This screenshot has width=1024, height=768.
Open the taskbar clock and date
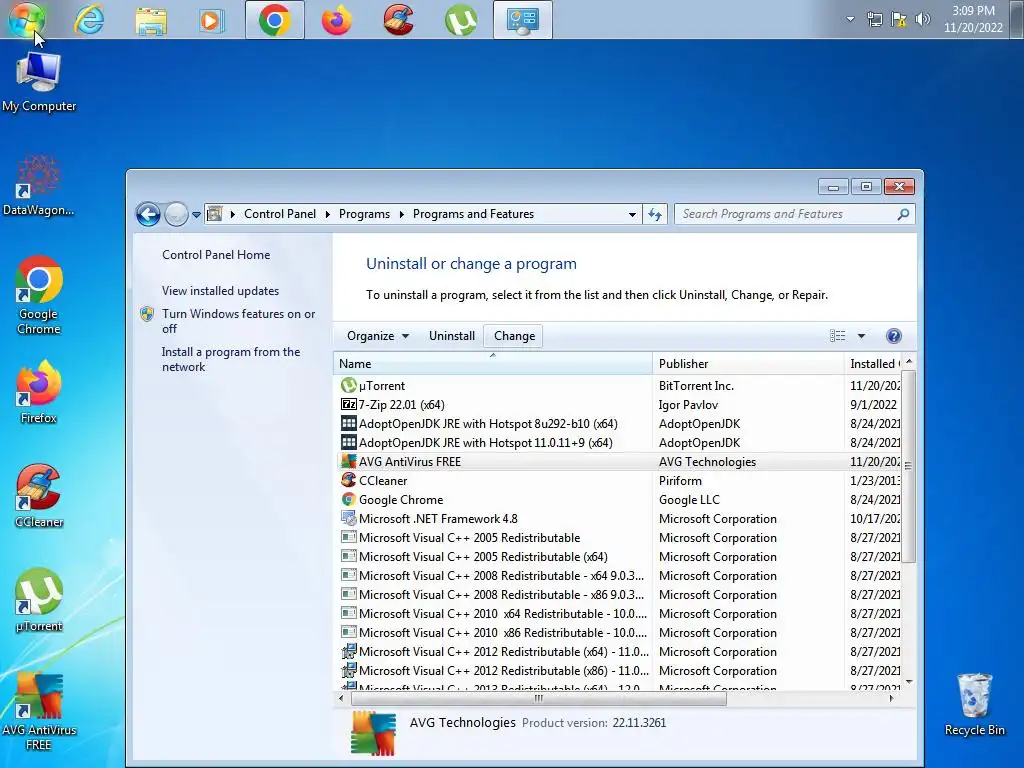(973, 19)
